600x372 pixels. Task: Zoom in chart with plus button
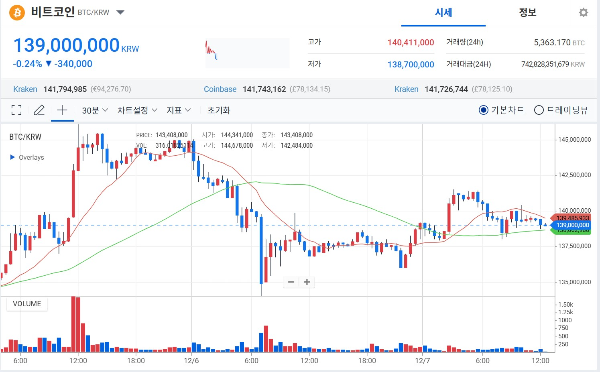(307, 282)
